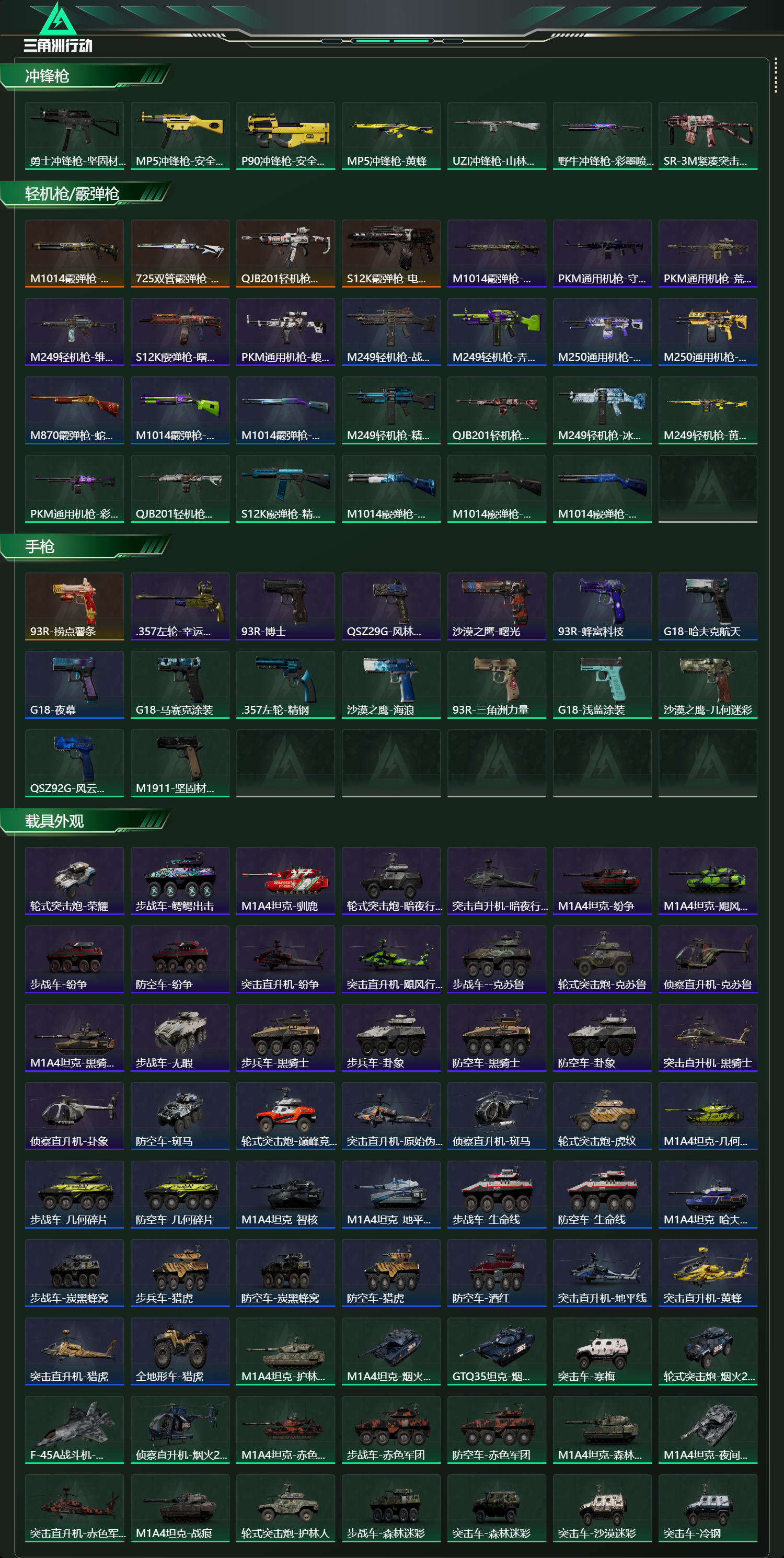Select the P90冲锋枪 yellow skin item
The height and width of the screenshot is (1558, 784).
click(x=285, y=136)
